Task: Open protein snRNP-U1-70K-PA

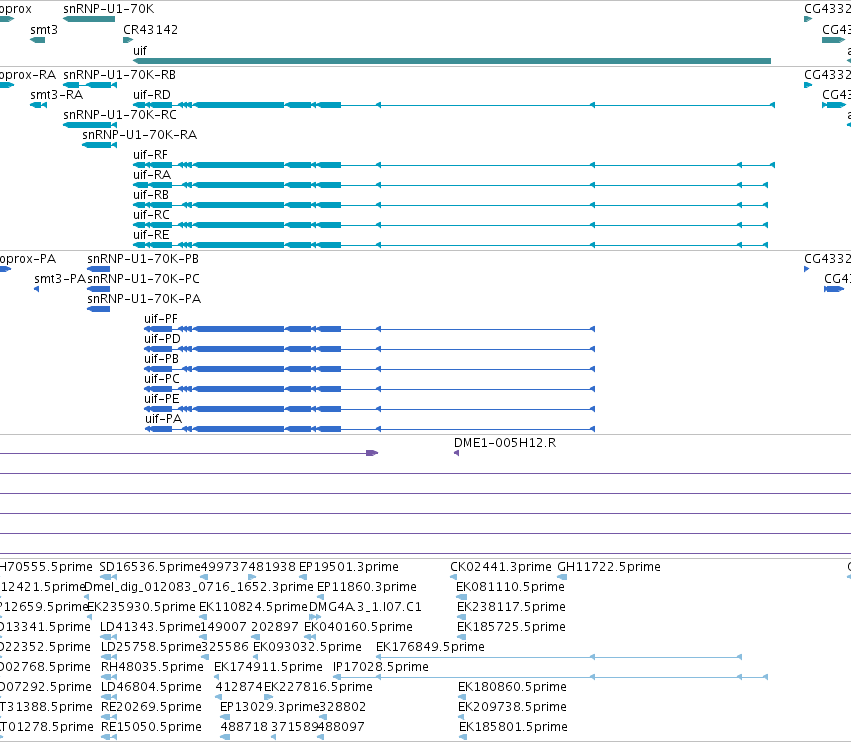Action: 144,299
